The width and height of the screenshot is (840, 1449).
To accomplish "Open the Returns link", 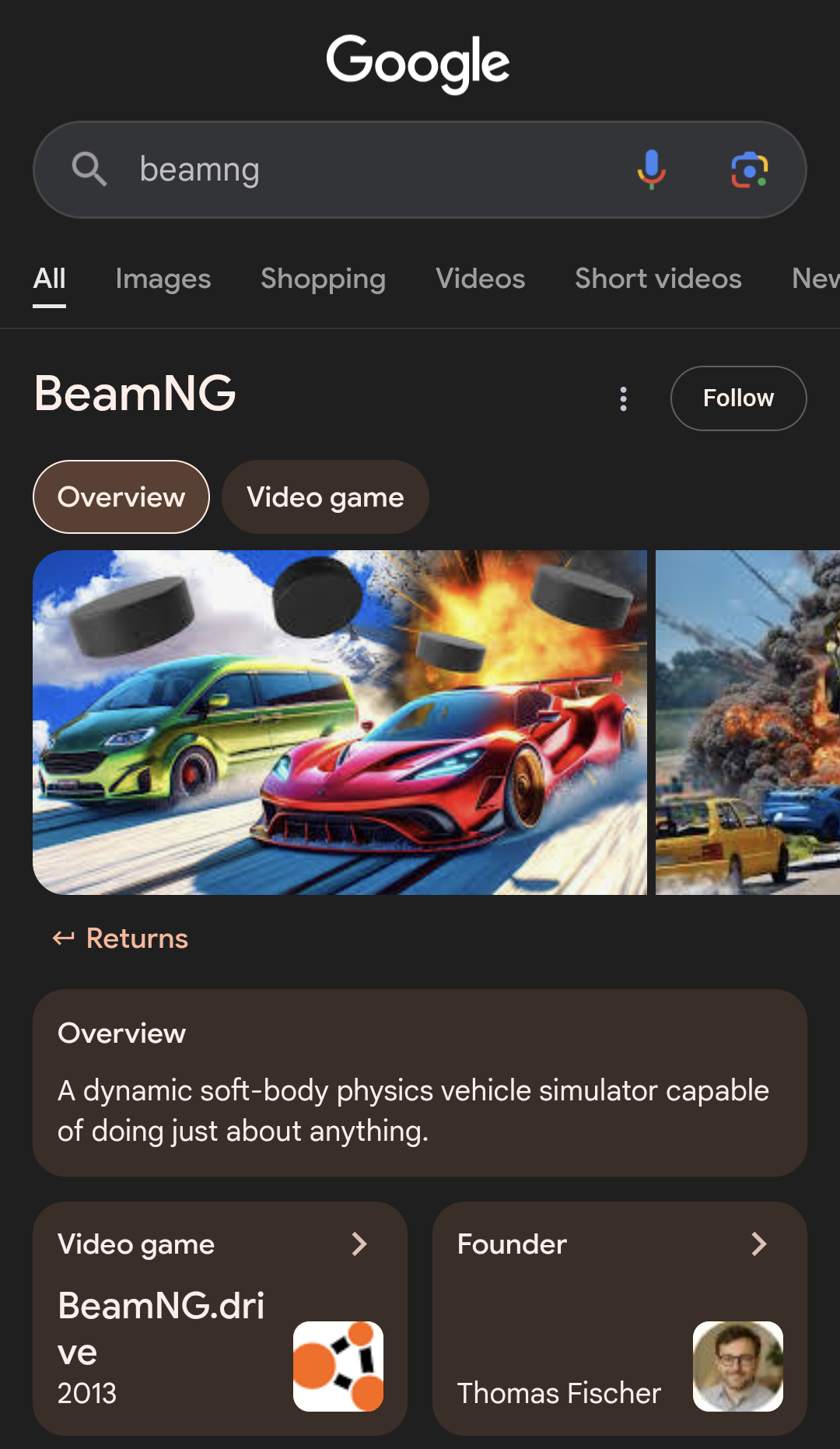I will click(137, 938).
